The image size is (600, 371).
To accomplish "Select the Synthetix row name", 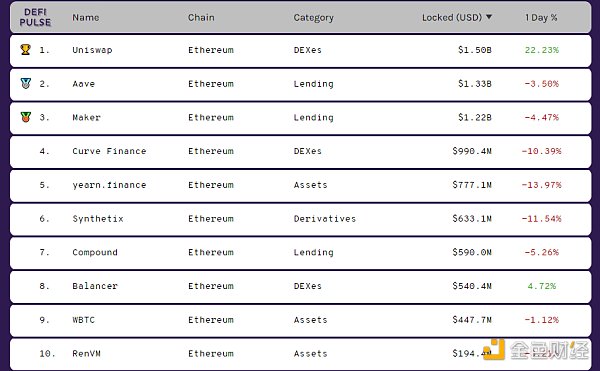I will (x=98, y=219).
